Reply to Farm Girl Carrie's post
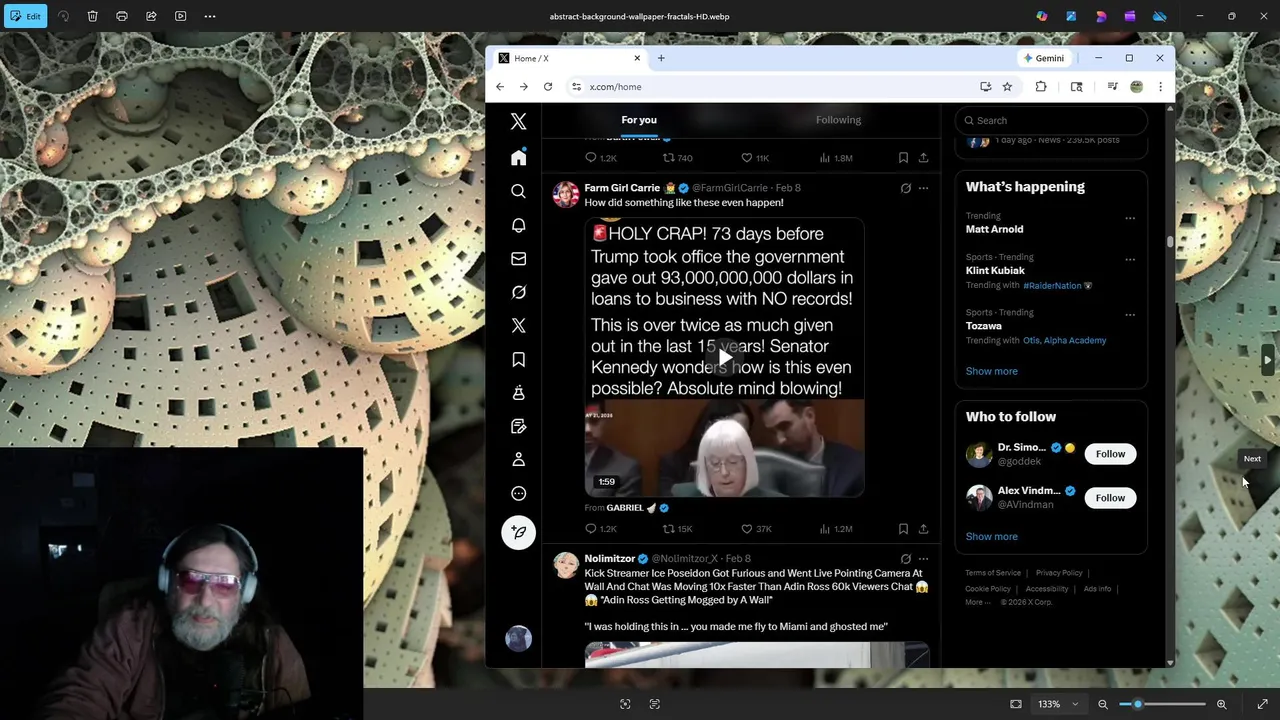Viewport: 1280px width, 720px height. click(600, 529)
